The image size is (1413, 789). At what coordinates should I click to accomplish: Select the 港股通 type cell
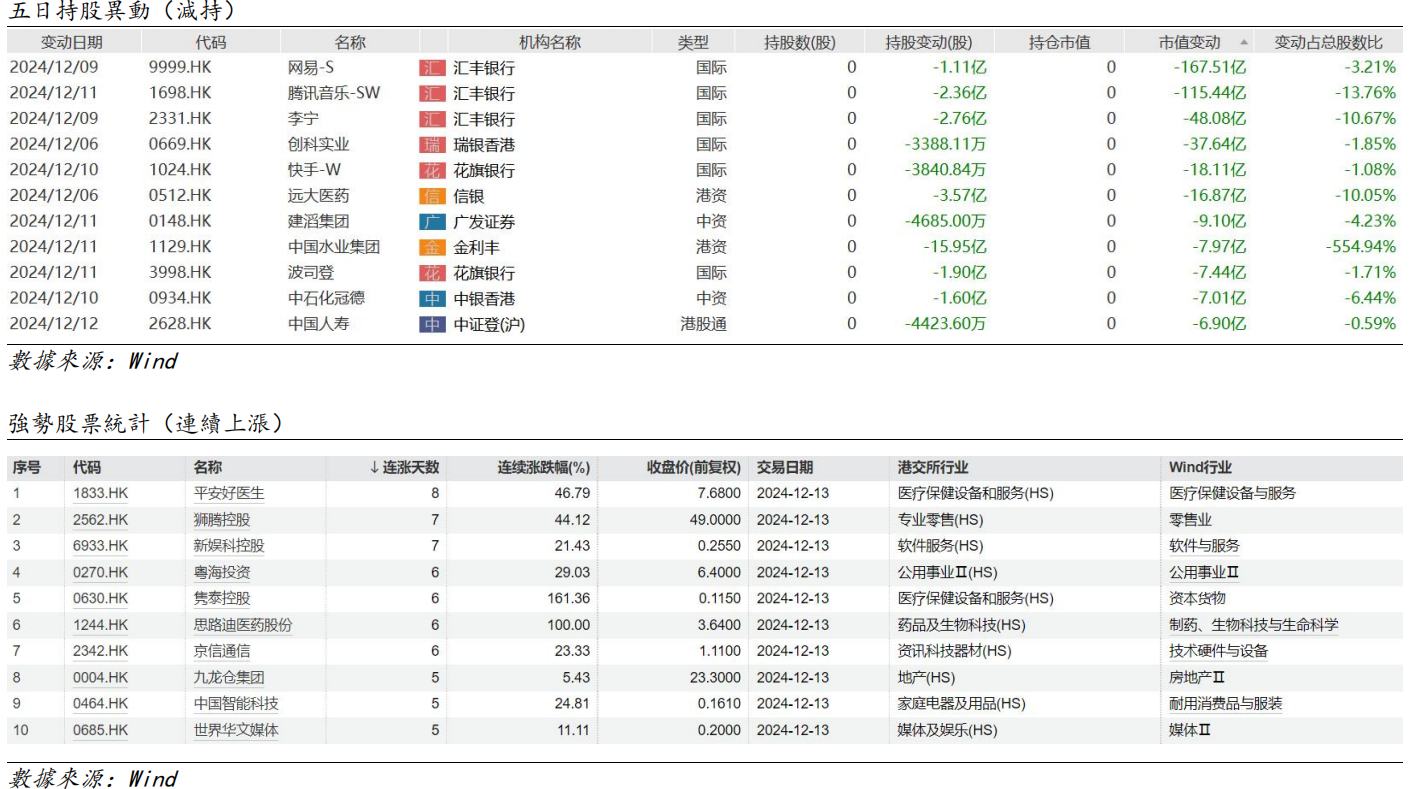[x=704, y=324]
